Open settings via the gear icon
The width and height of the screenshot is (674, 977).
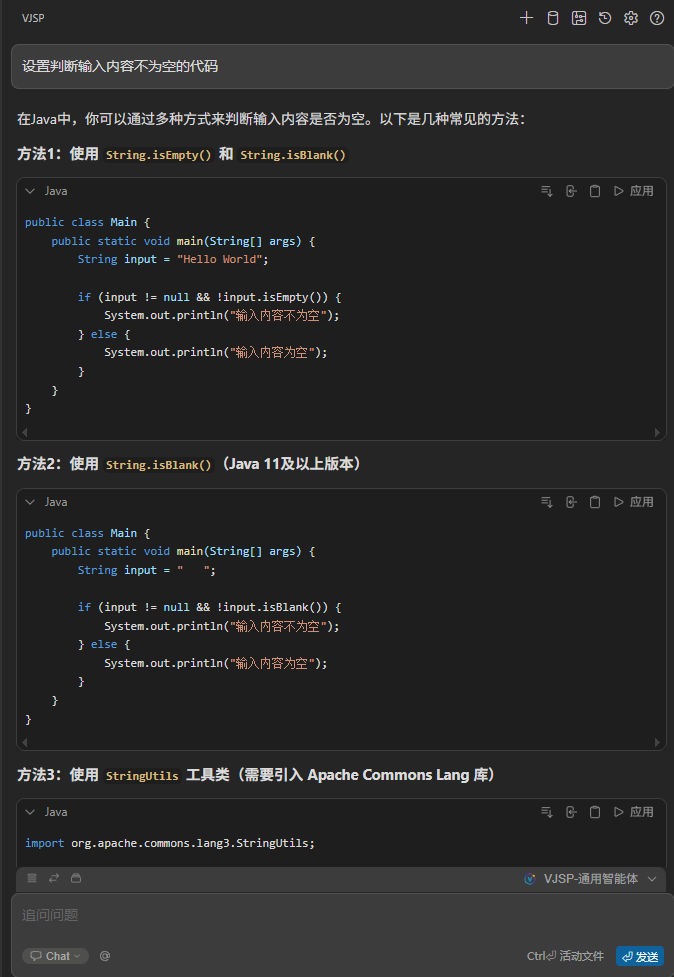[631, 18]
